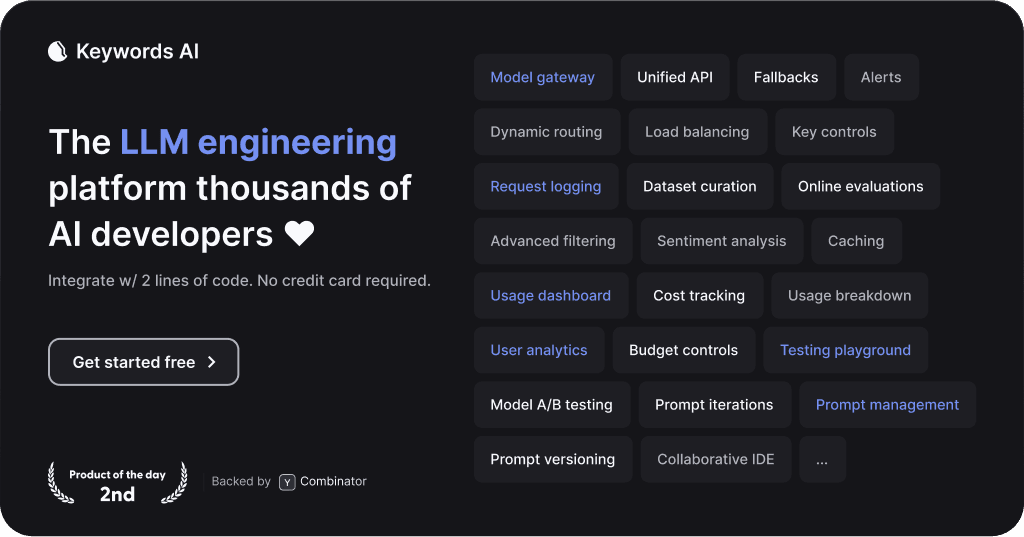1024x537 pixels.
Task: Select the Request logging chip
Action: point(546,187)
